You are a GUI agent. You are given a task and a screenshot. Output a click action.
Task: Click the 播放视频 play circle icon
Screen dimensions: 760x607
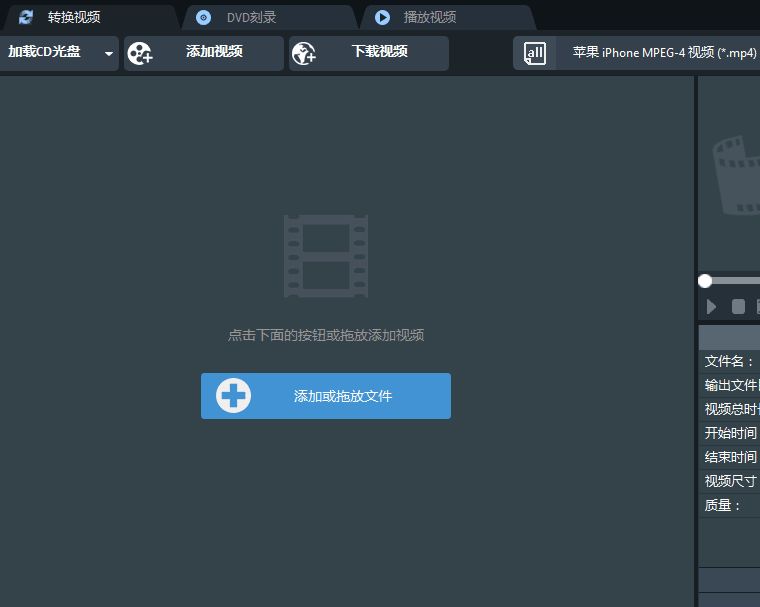pos(382,17)
